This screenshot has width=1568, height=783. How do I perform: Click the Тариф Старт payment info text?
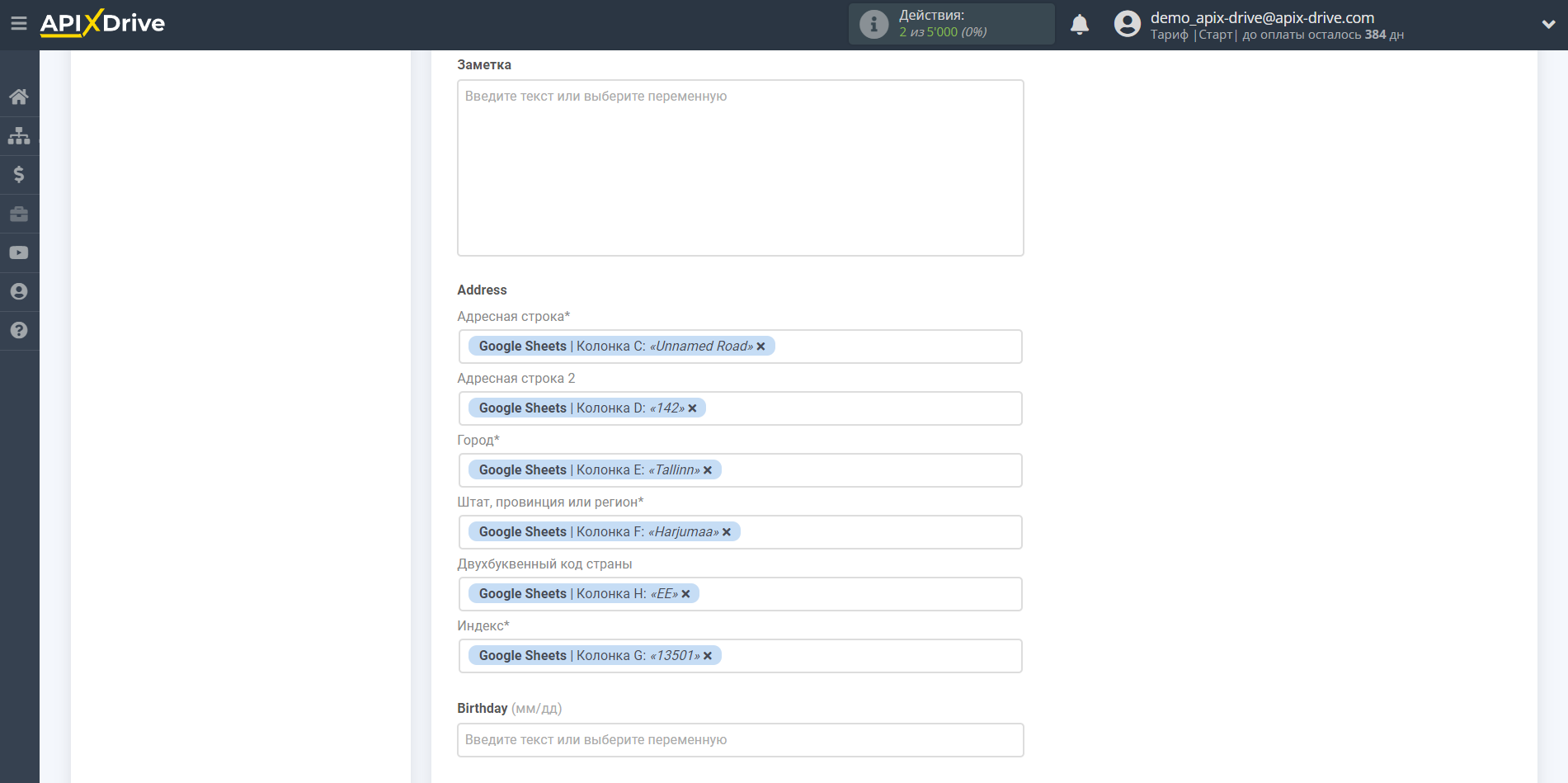tap(1277, 35)
